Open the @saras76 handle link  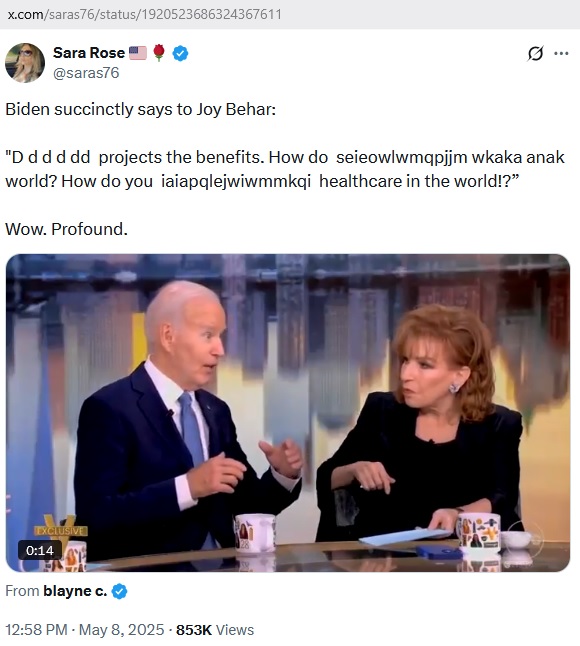pyautogui.click(x=86, y=73)
